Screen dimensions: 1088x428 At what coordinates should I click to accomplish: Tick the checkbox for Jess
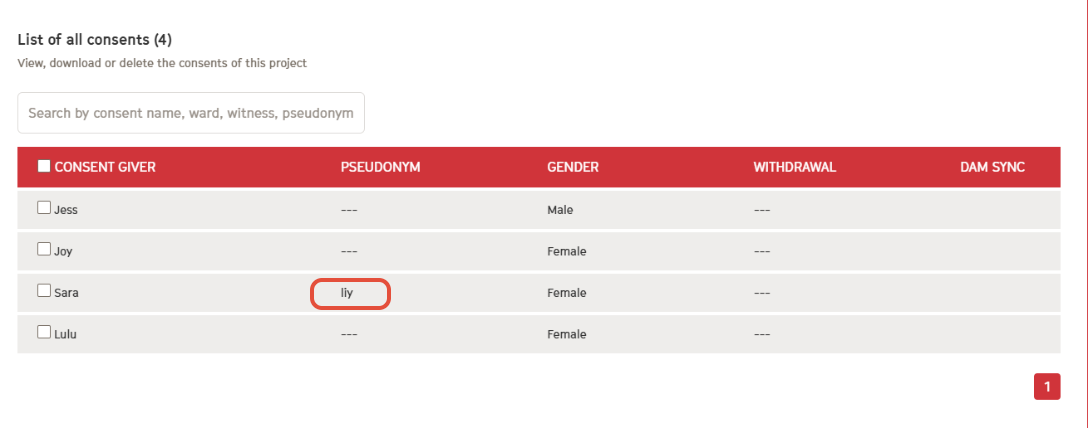tap(44, 207)
